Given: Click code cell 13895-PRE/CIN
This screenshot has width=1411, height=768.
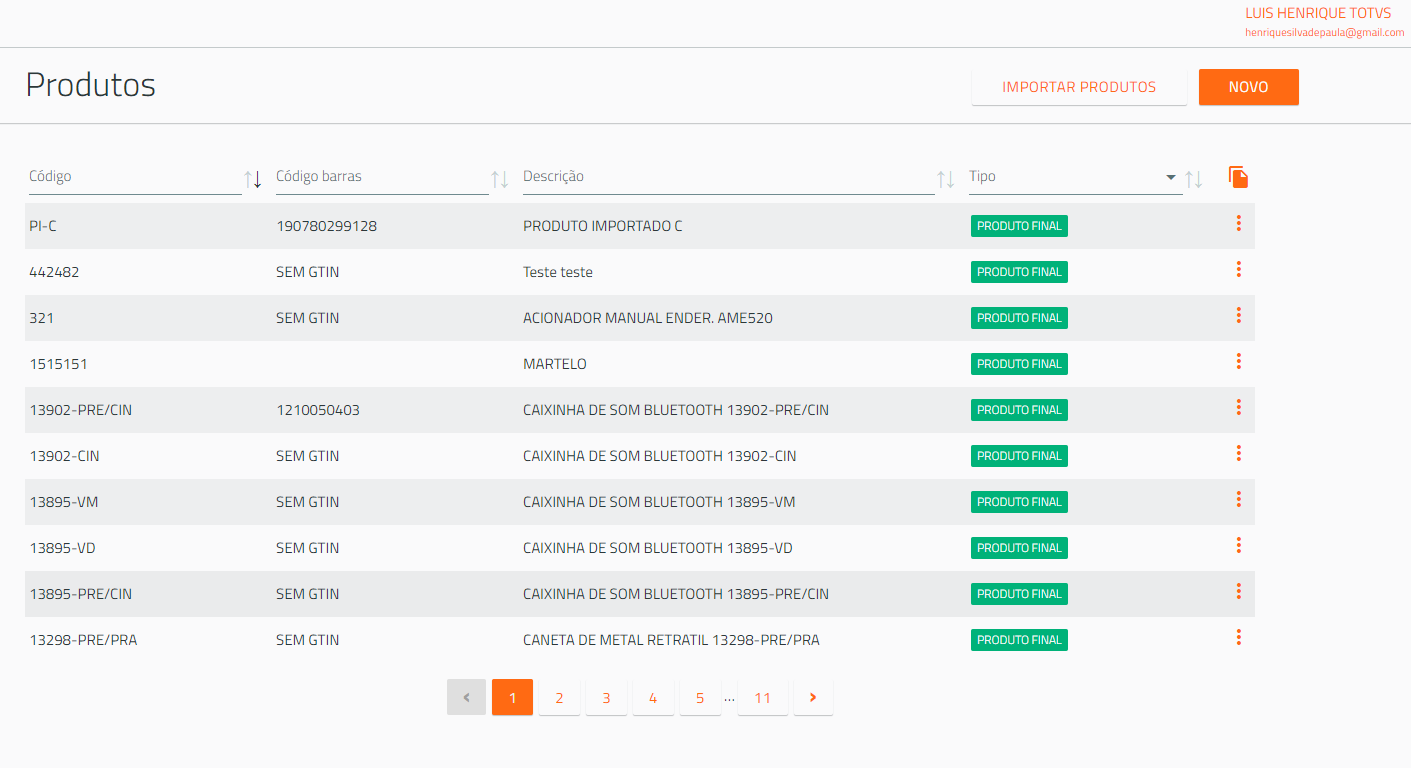Looking at the screenshot, I should pos(81,594).
